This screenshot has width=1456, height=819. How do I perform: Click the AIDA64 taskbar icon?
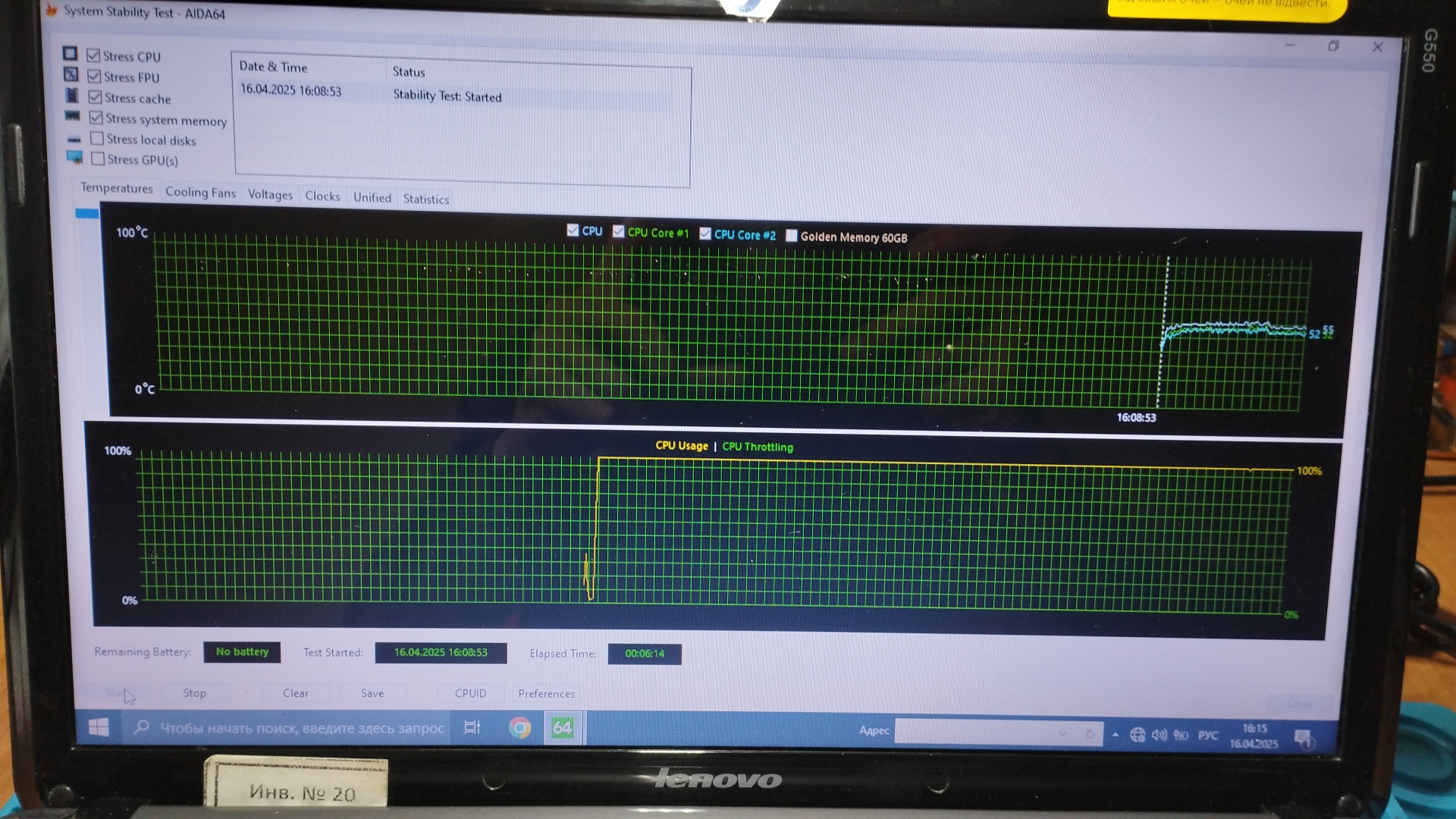pos(562,728)
